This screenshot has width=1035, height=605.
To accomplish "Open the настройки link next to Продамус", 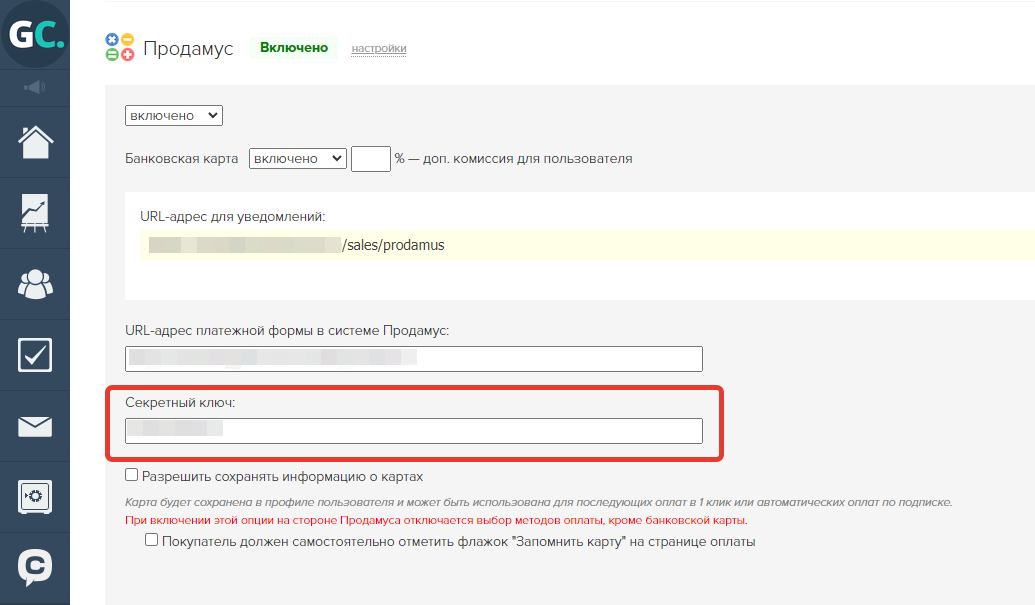I will pyautogui.click(x=379, y=48).
